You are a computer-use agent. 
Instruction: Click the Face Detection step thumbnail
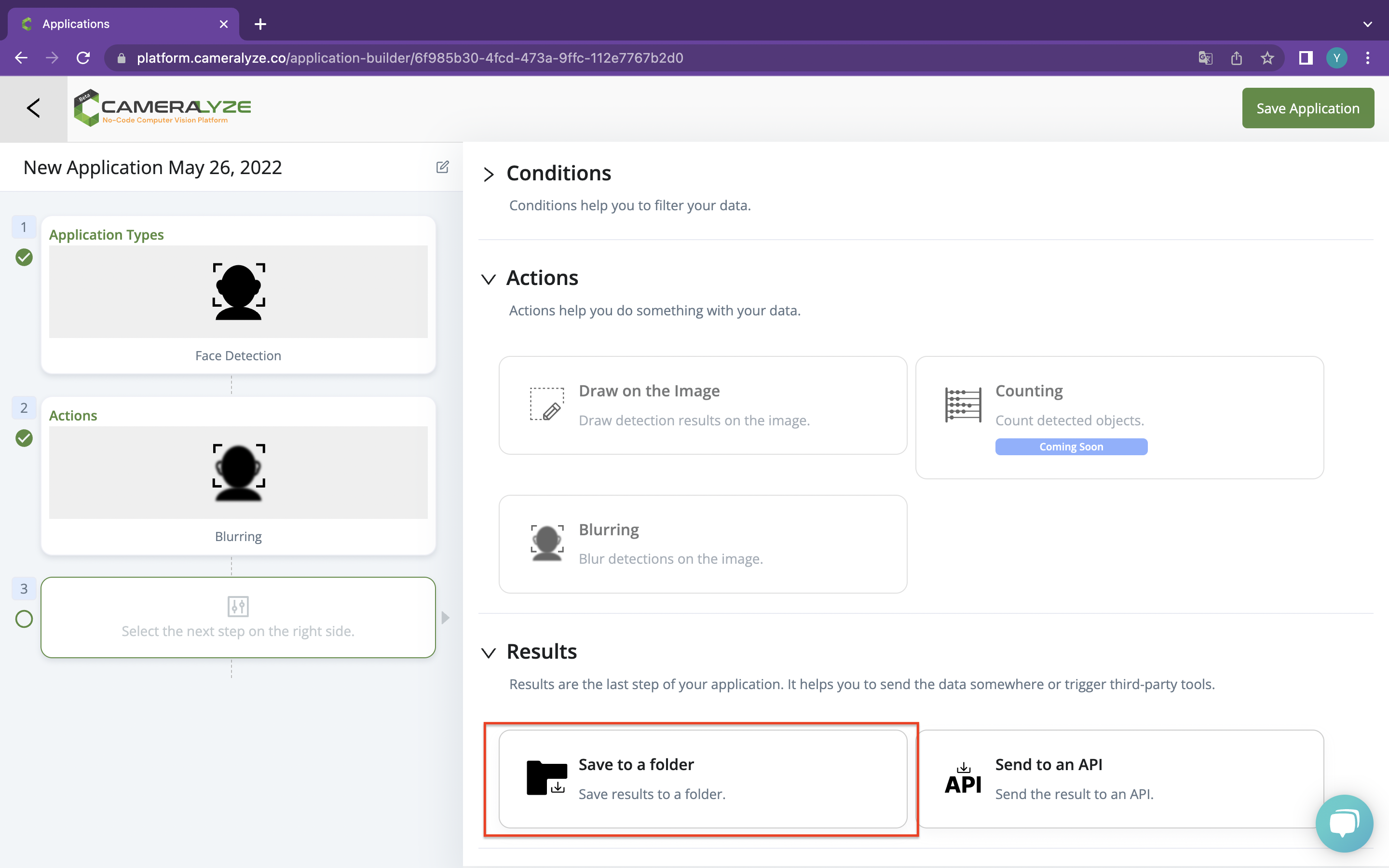pos(238,292)
